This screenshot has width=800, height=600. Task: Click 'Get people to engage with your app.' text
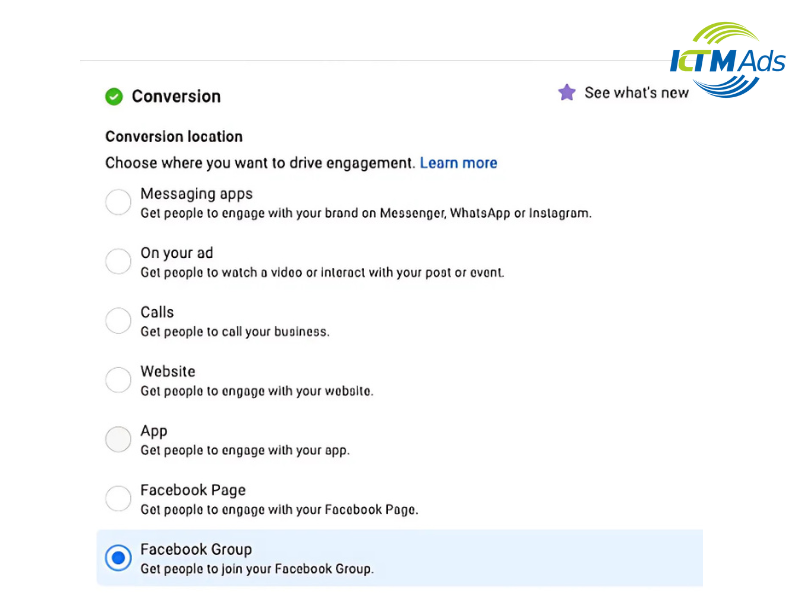click(245, 451)
